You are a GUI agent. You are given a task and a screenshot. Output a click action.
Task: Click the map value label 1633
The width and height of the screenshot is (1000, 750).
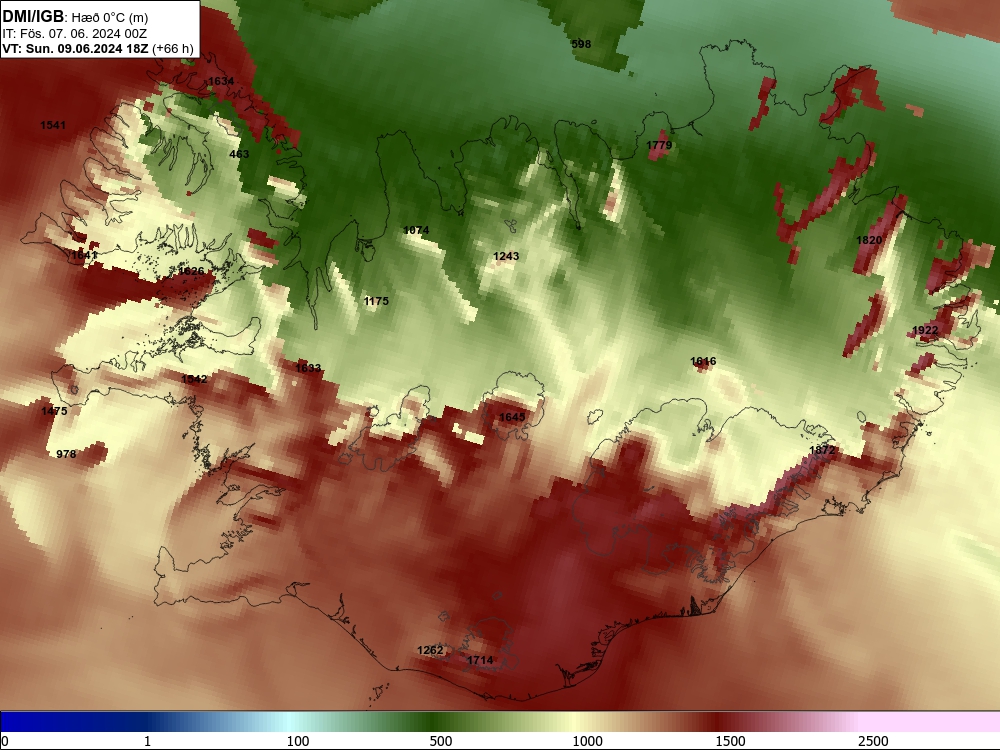pos(309,367)
